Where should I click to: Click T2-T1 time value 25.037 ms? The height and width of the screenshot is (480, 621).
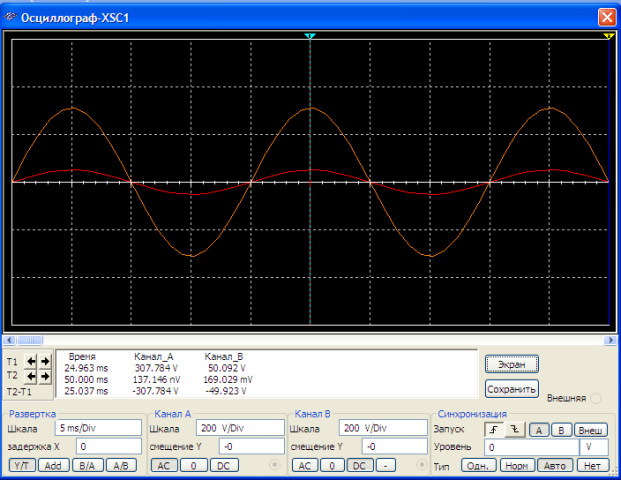tap(86, 391)
